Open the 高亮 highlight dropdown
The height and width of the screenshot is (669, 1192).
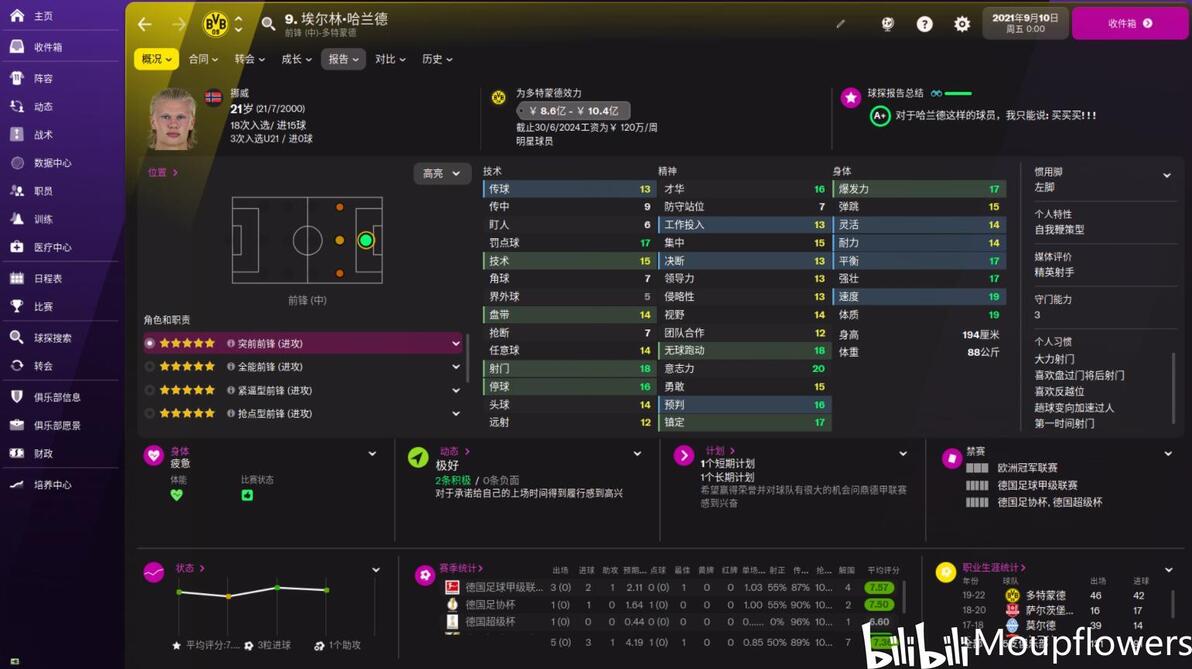pyautogui.click(x=442, y=173)
